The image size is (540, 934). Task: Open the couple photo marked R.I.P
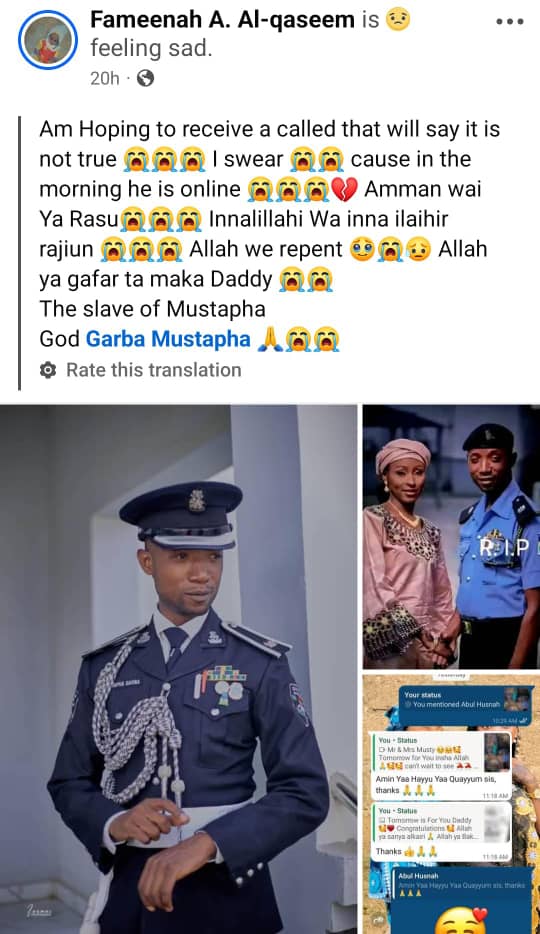(x=451, y=537)
